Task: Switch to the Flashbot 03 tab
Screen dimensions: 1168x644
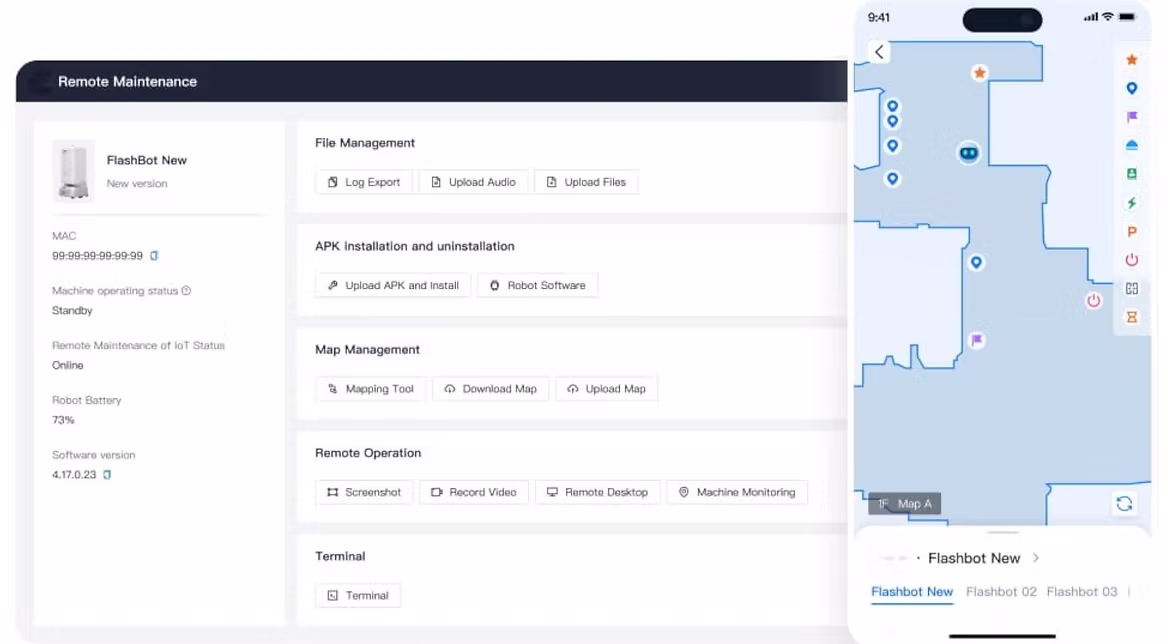Action: click(1082, 592)
